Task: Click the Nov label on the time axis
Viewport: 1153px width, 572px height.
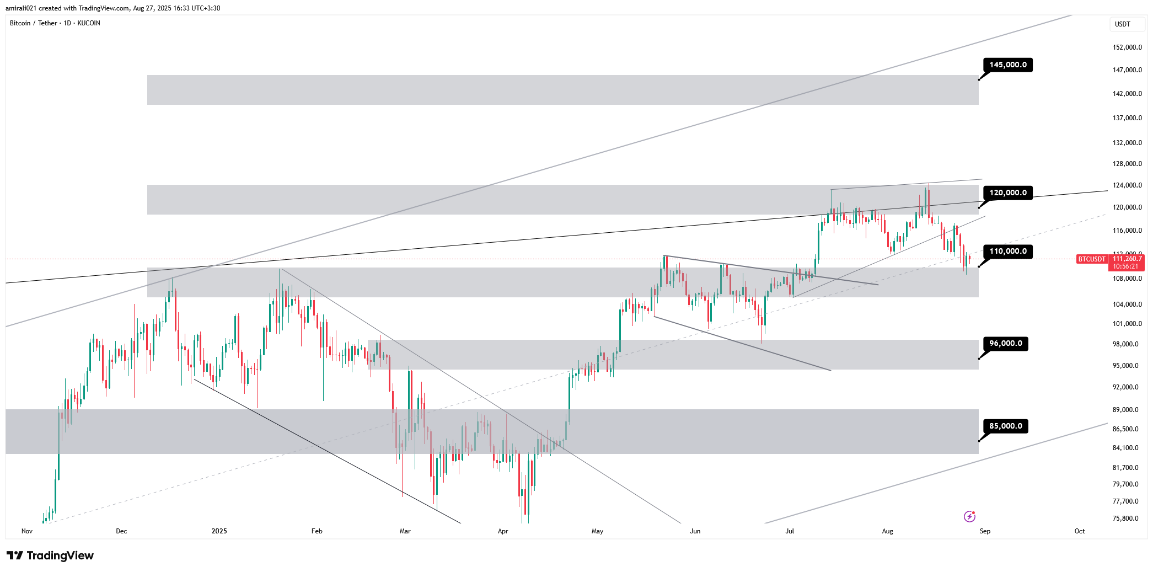Action: point(27,530)
